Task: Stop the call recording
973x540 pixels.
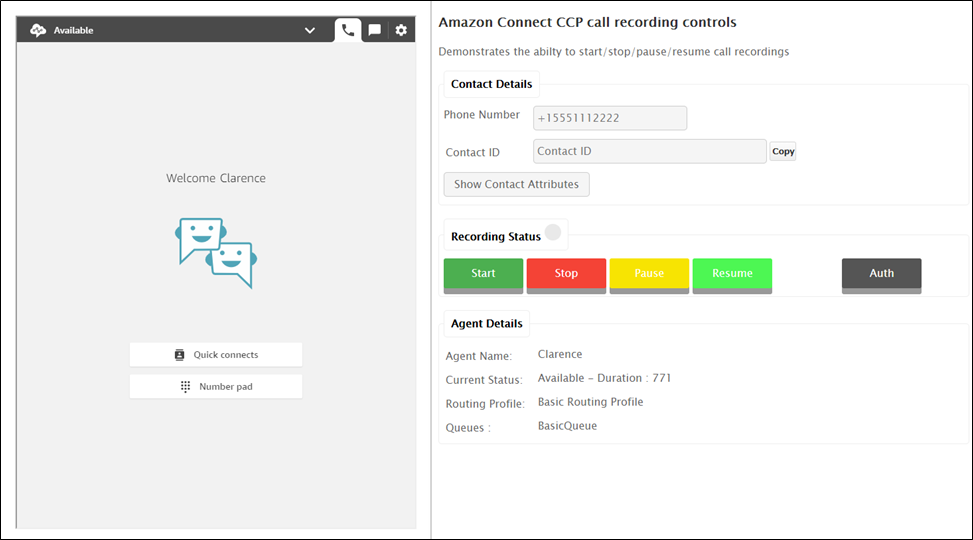Action: [567, 276]
